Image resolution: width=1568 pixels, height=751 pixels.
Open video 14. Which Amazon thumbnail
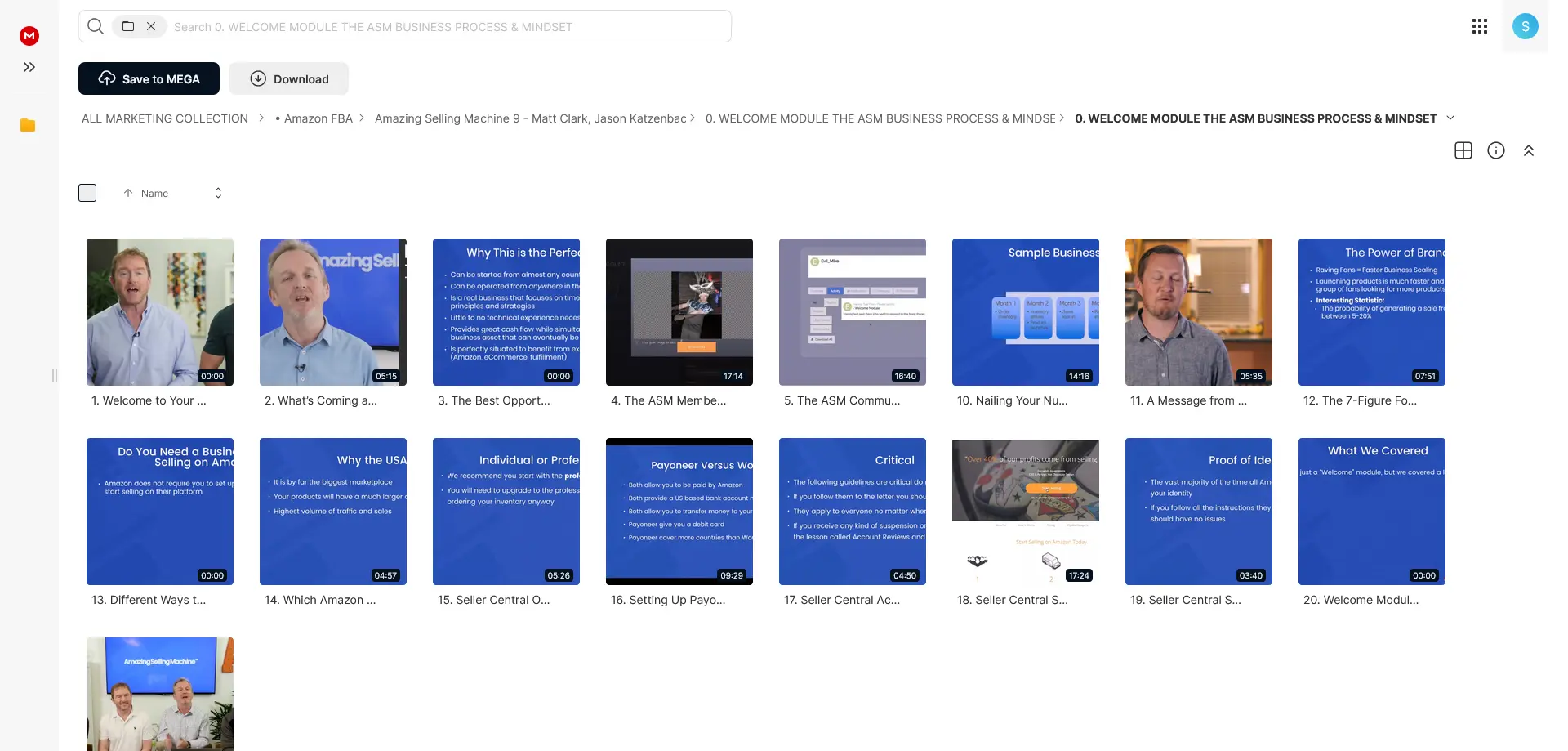(333, 512)
